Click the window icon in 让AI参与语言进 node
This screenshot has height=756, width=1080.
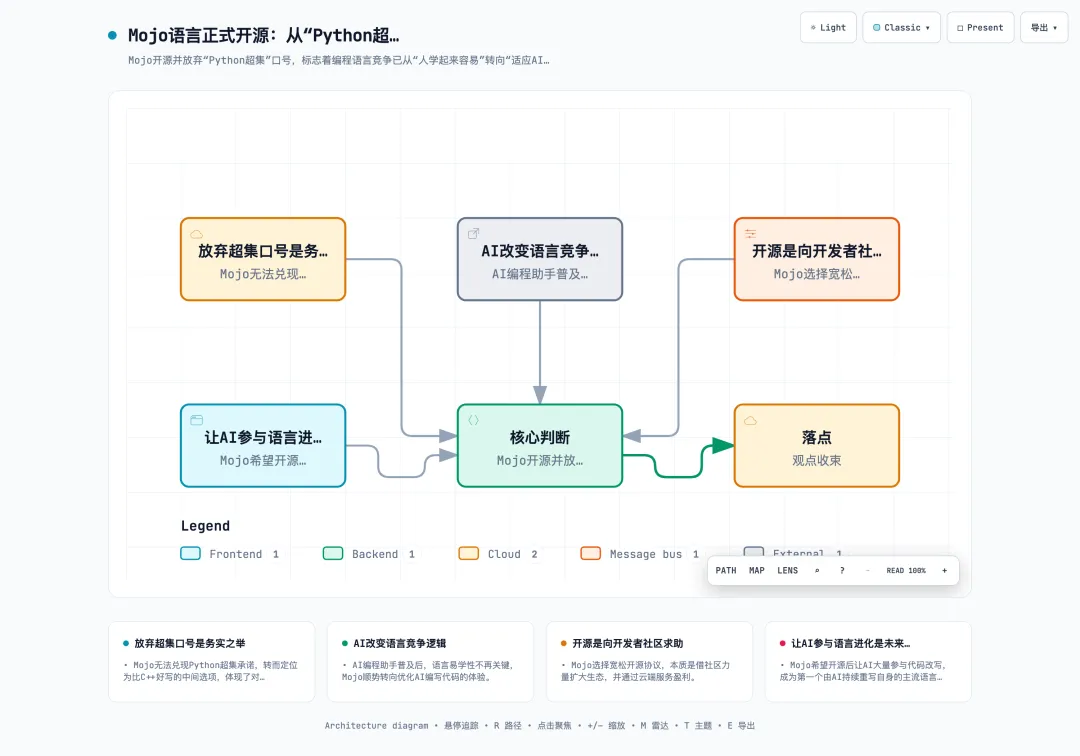coord(196,420)
